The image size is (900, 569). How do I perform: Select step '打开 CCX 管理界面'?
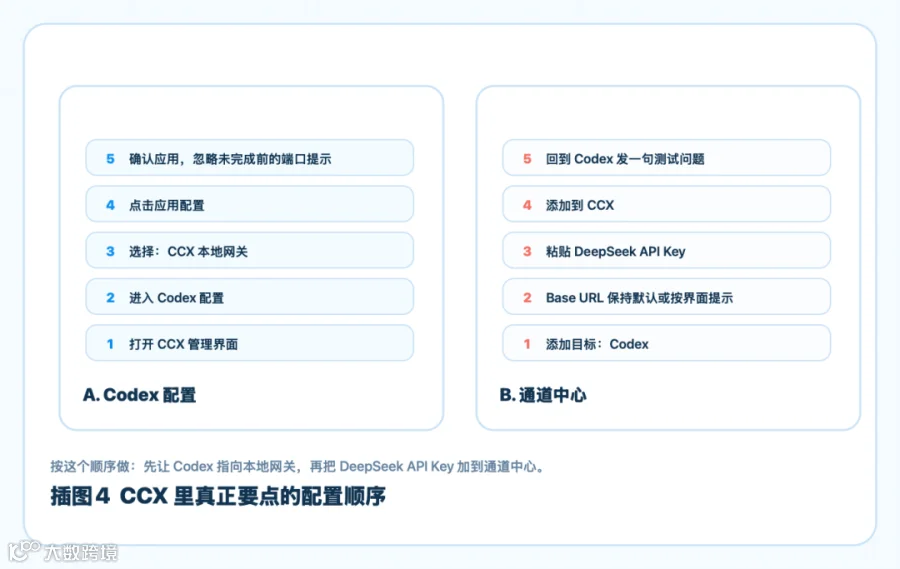point(250,343)
